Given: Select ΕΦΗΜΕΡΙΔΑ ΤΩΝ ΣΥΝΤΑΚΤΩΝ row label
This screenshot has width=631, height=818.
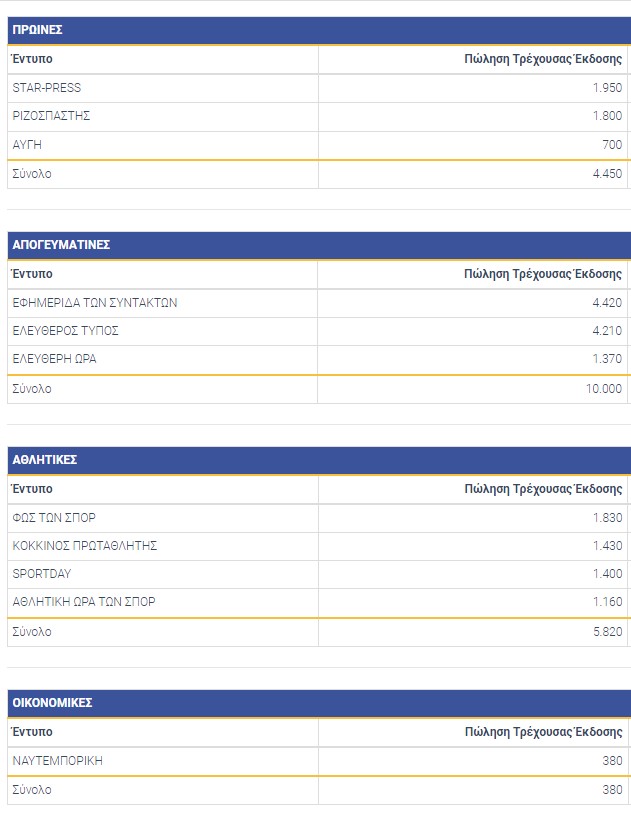Looking at the screenshot, I should pyautogui.click(x=95, y=303).
